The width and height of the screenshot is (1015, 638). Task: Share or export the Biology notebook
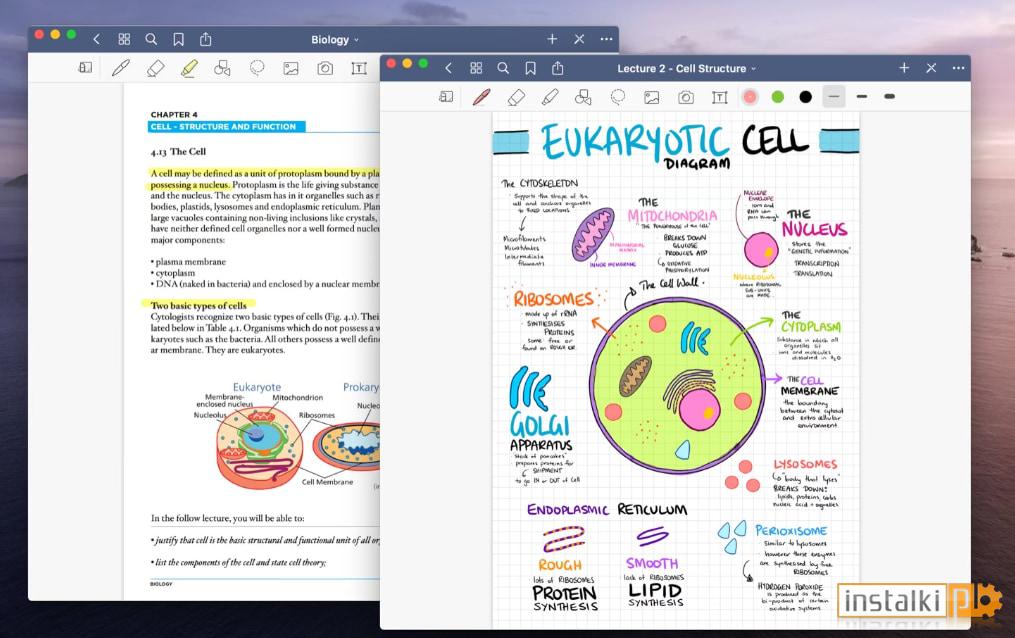click(205, 39)
